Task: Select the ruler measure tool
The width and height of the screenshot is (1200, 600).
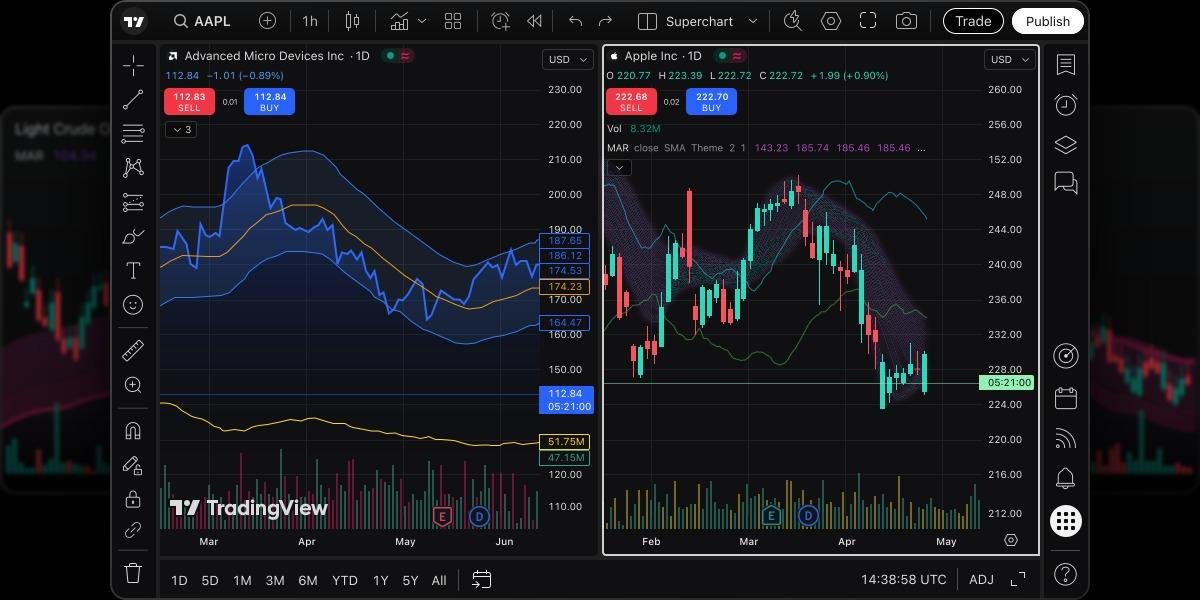Action: tap(133, 351)
